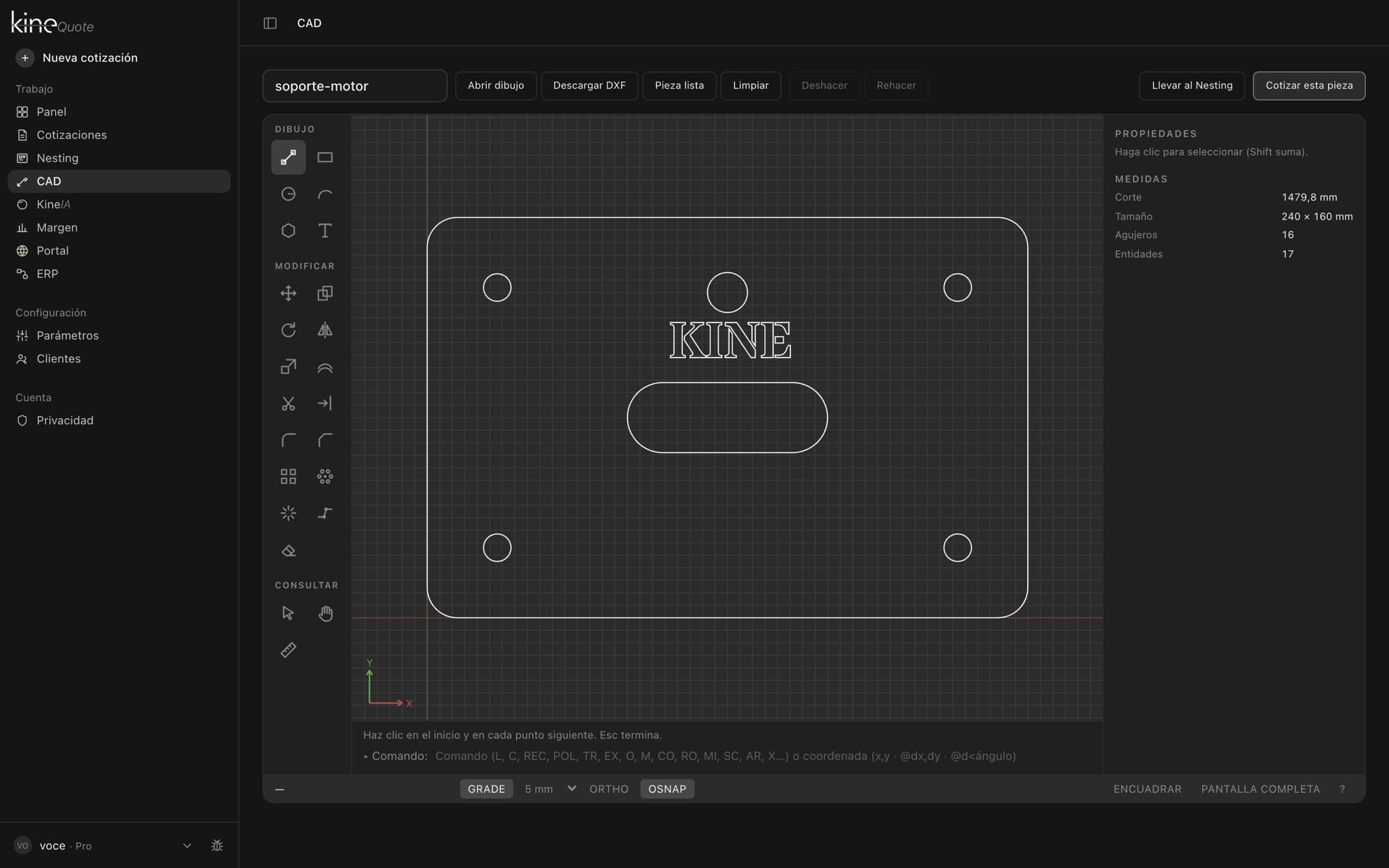Pick the Mirror tool
Viewport: 1389px width, 868px height.
[325, 330]
